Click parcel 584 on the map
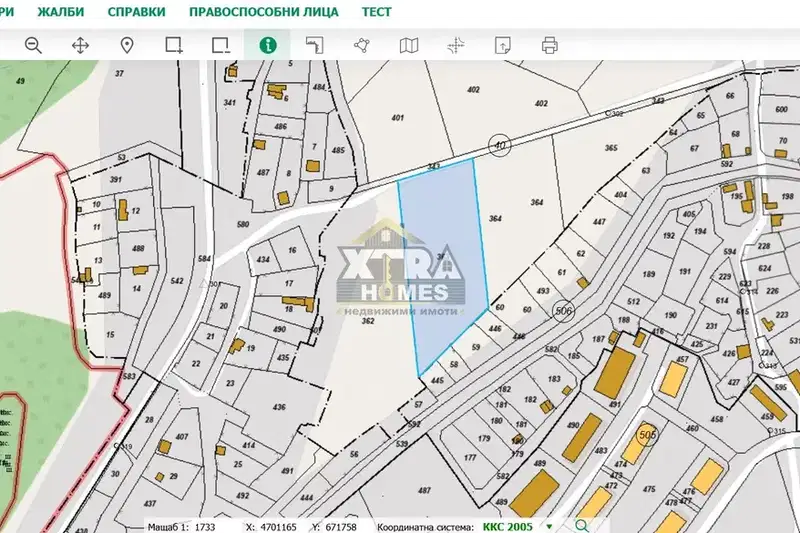The height and width of the screenshot is (533, 800). point(204,259)
